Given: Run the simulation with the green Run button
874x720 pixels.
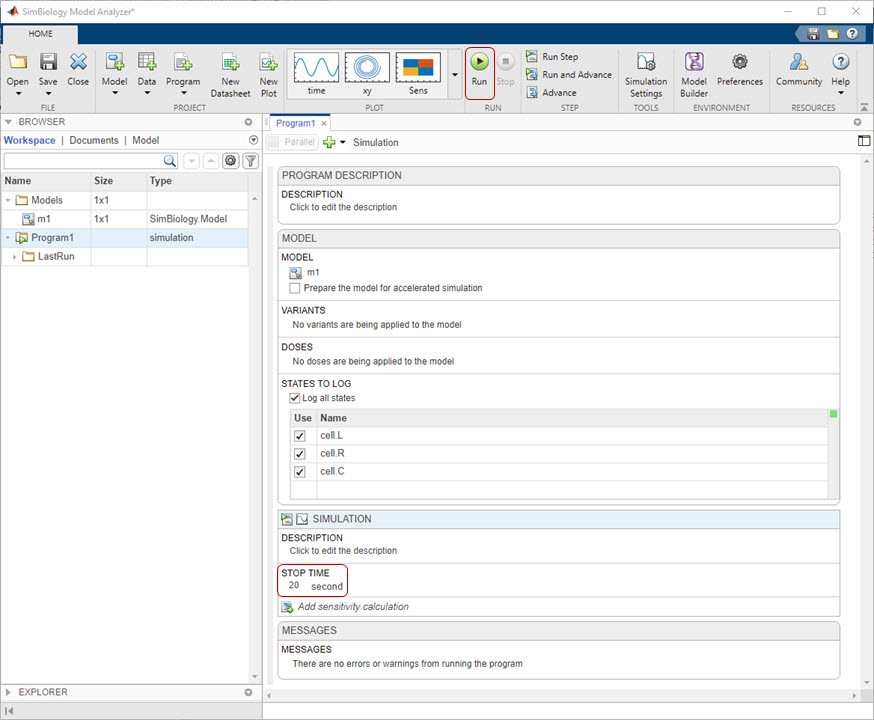Looking at the screenshot, I should coord(480,64).
